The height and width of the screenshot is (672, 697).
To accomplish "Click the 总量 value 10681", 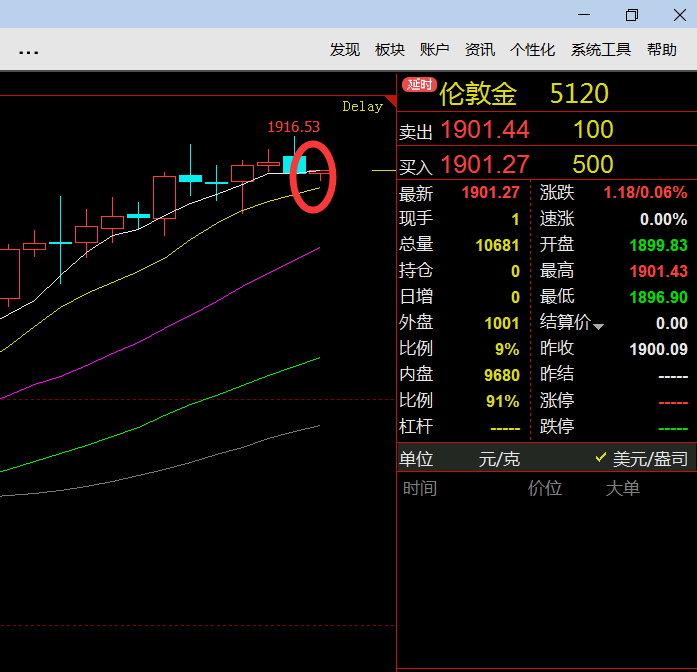I will pos(497,245).
